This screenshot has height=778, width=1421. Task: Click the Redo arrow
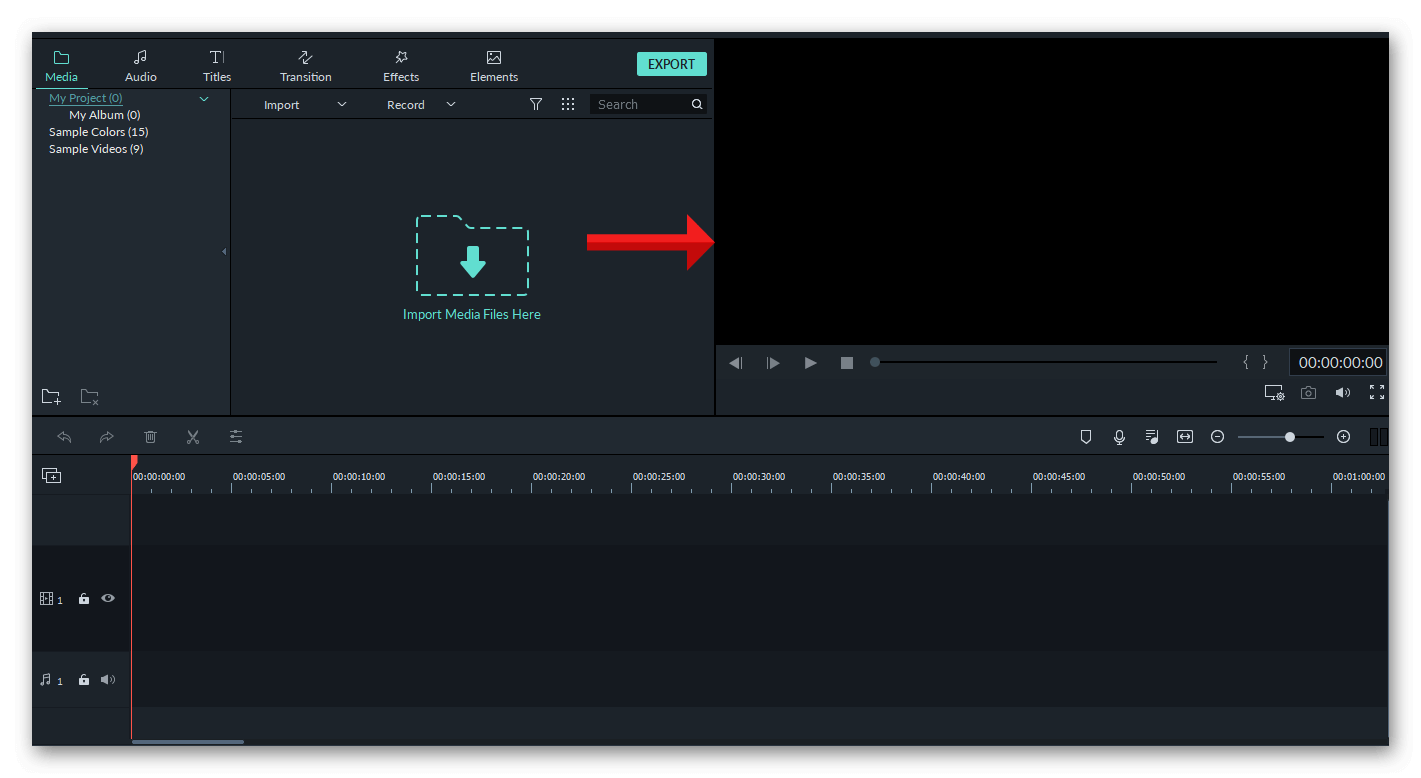[x=107, y=437]
